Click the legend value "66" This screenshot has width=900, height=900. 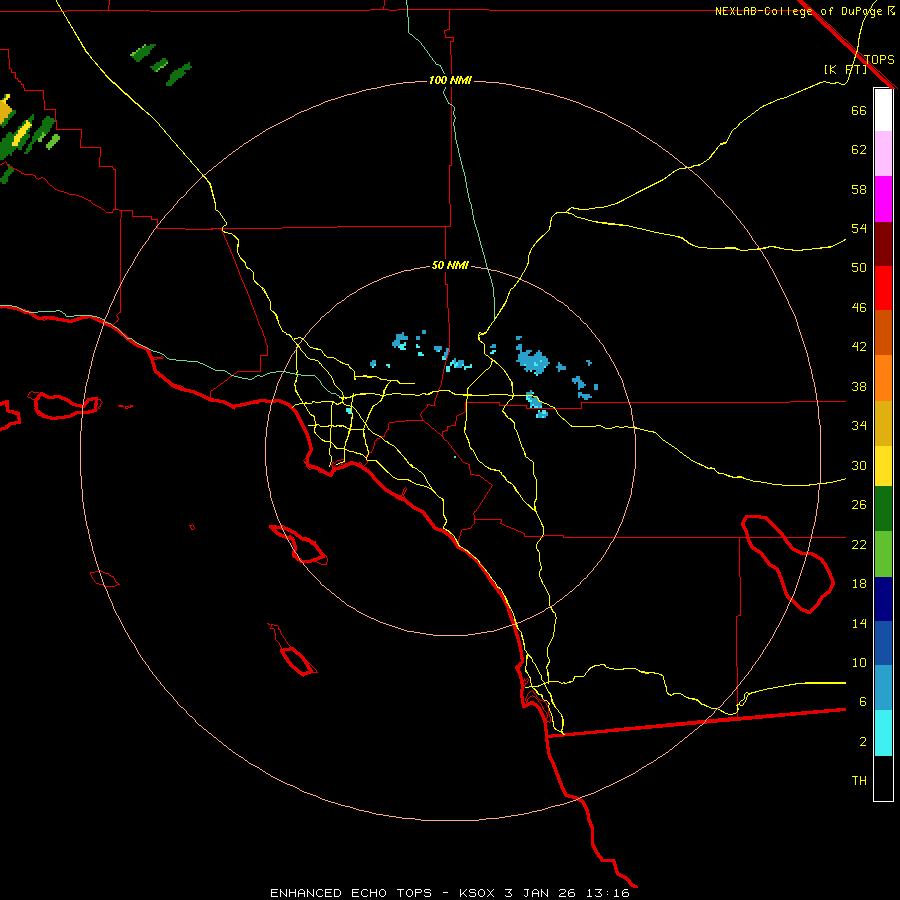coord(859,110)
